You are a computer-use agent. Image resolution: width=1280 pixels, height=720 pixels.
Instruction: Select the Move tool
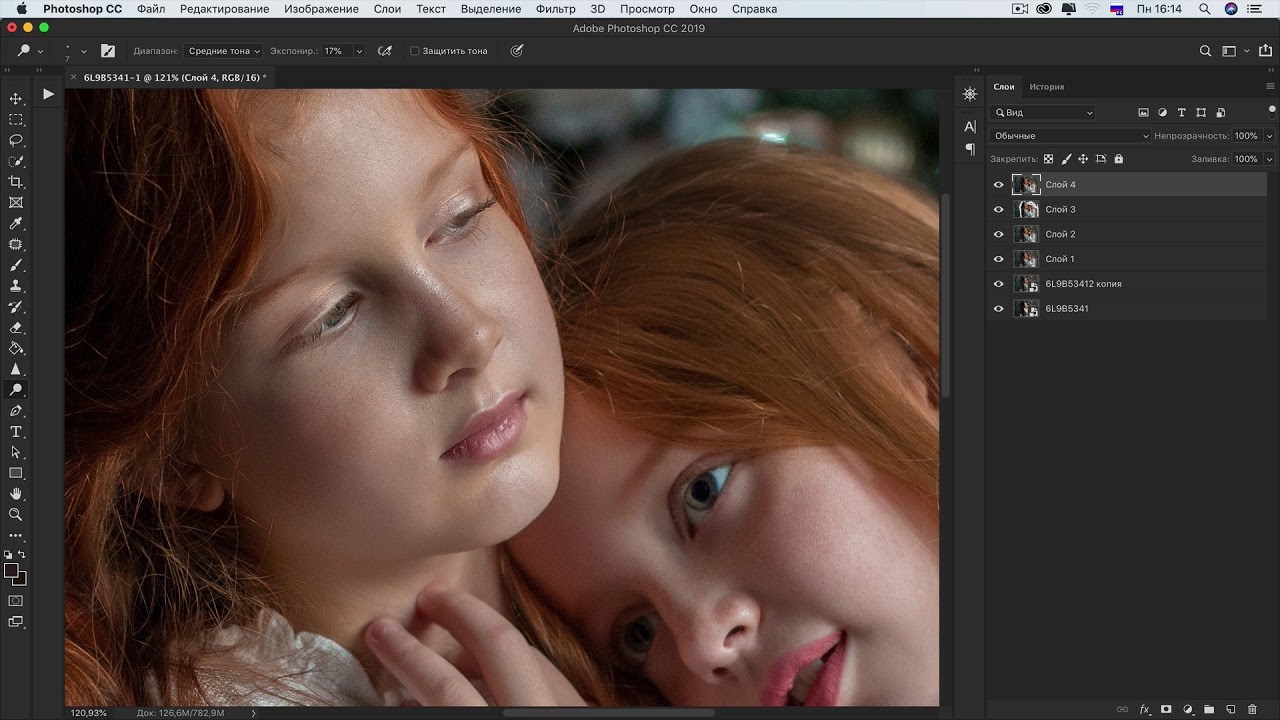tap(16, 98)
